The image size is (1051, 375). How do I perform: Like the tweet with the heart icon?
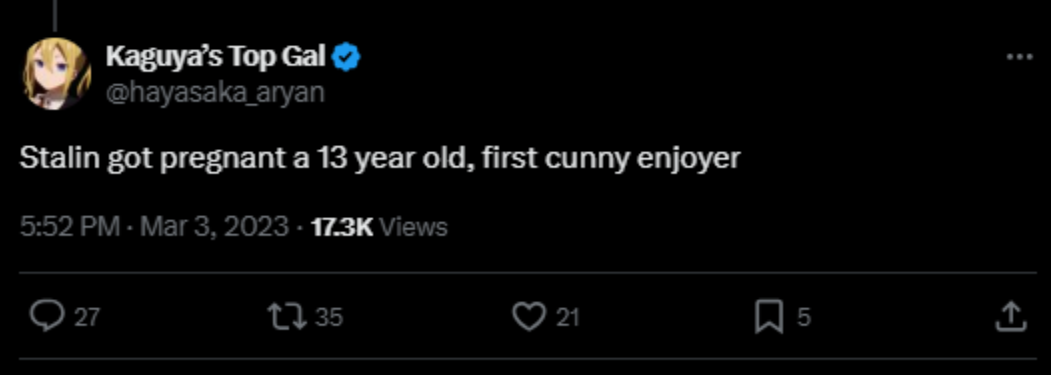(529, 316)
